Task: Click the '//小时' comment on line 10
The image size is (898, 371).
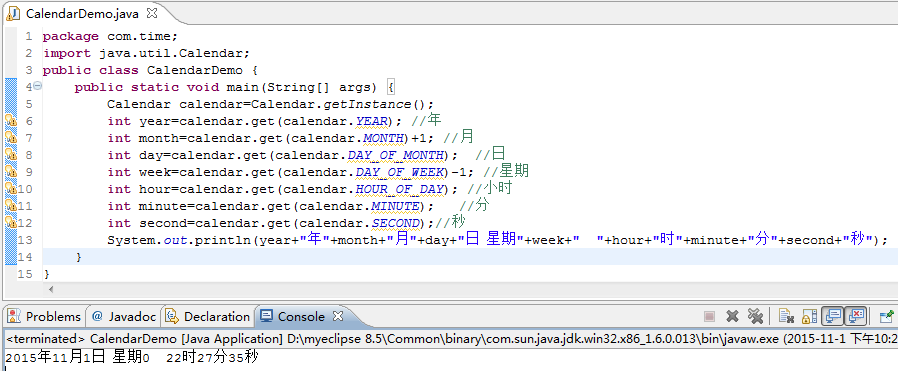Action: 490,188
